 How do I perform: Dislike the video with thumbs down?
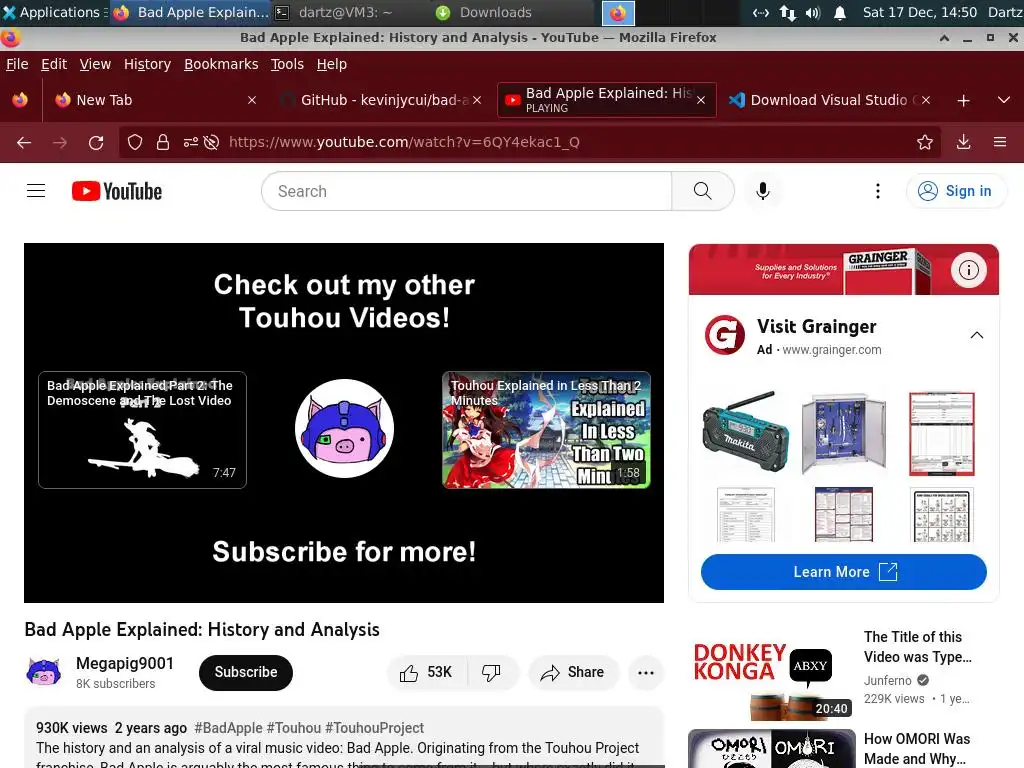click(491, 673)
